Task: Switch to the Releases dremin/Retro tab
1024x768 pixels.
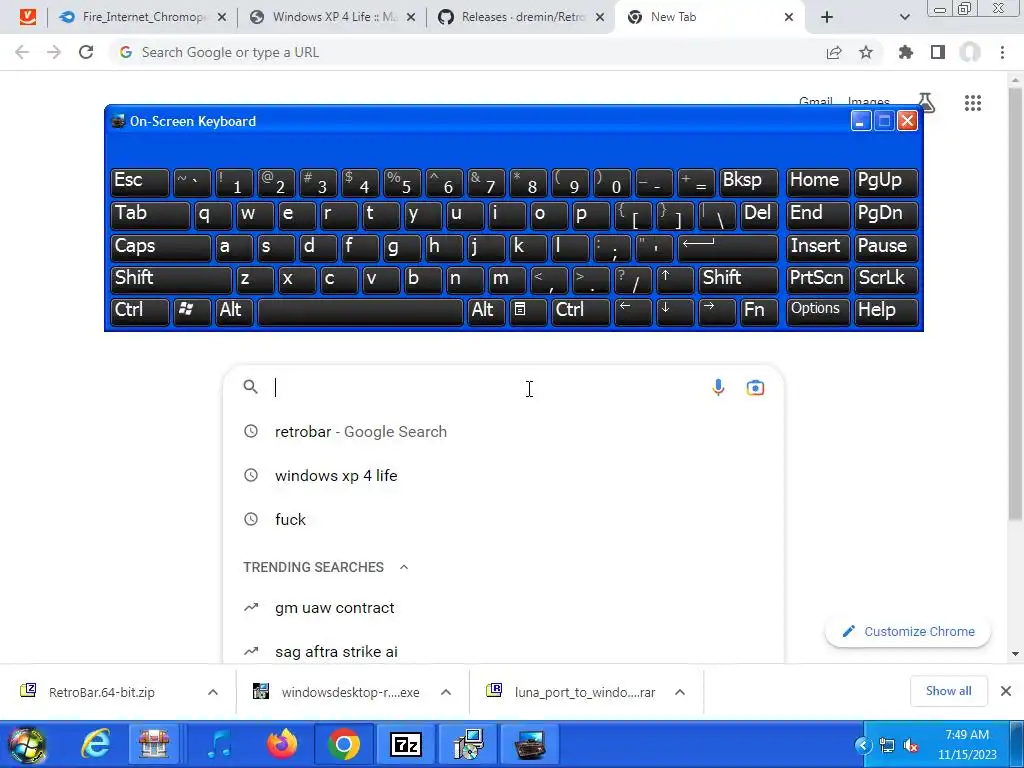Action: pyautogui.click(x=521, y=17)
